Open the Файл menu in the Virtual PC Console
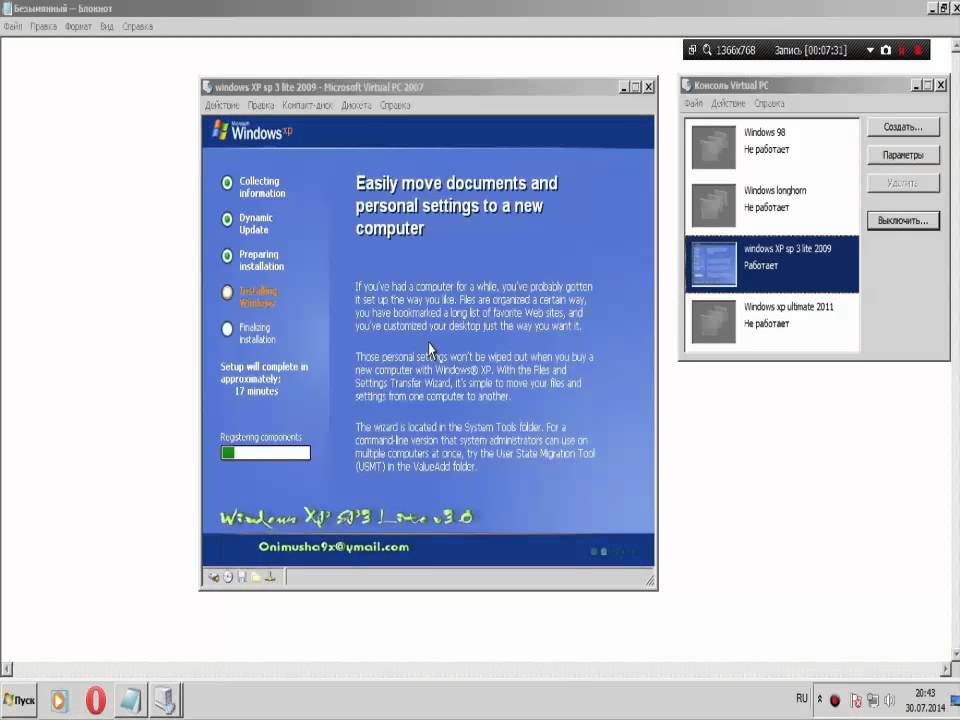 pyautogui.click(x=694, y=103)
